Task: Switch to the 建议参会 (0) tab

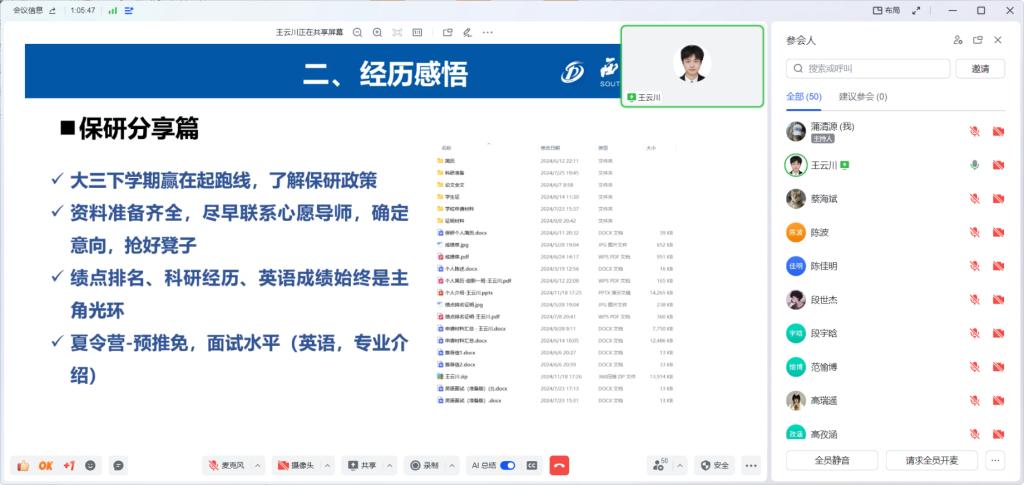Action: point(862,97)
